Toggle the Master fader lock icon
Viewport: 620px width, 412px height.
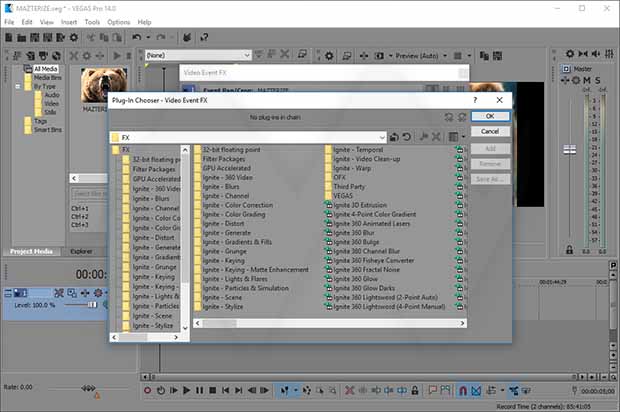pos(569,249)
